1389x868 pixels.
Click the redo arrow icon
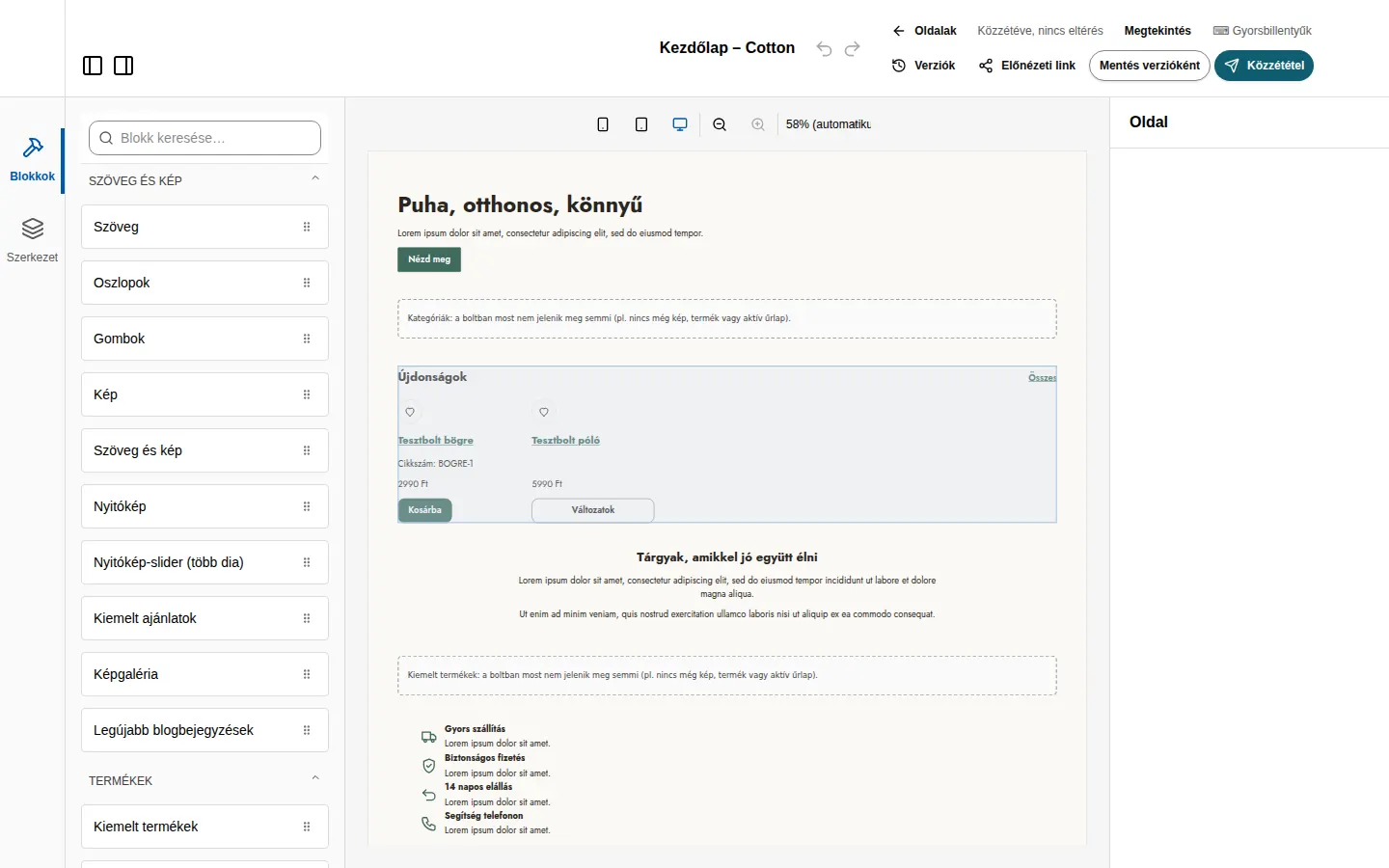click(x=852, y=48)
